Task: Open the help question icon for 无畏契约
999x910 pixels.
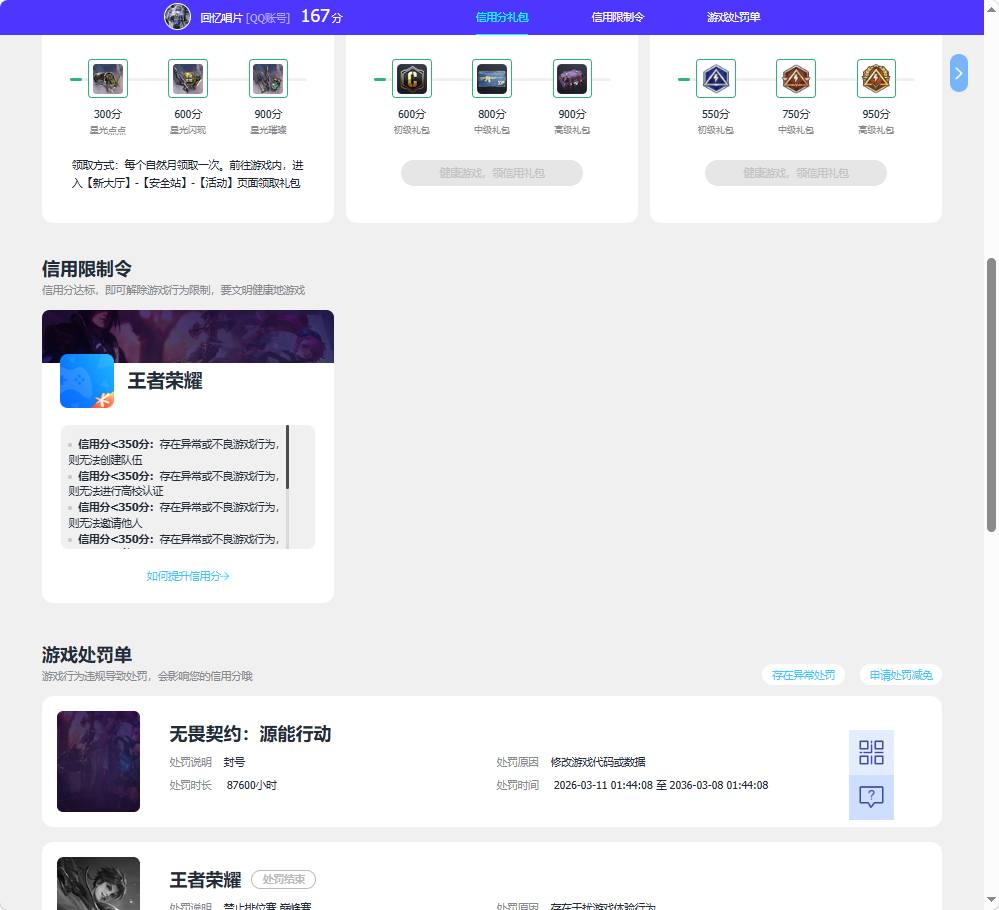Action: coord(871,797)
